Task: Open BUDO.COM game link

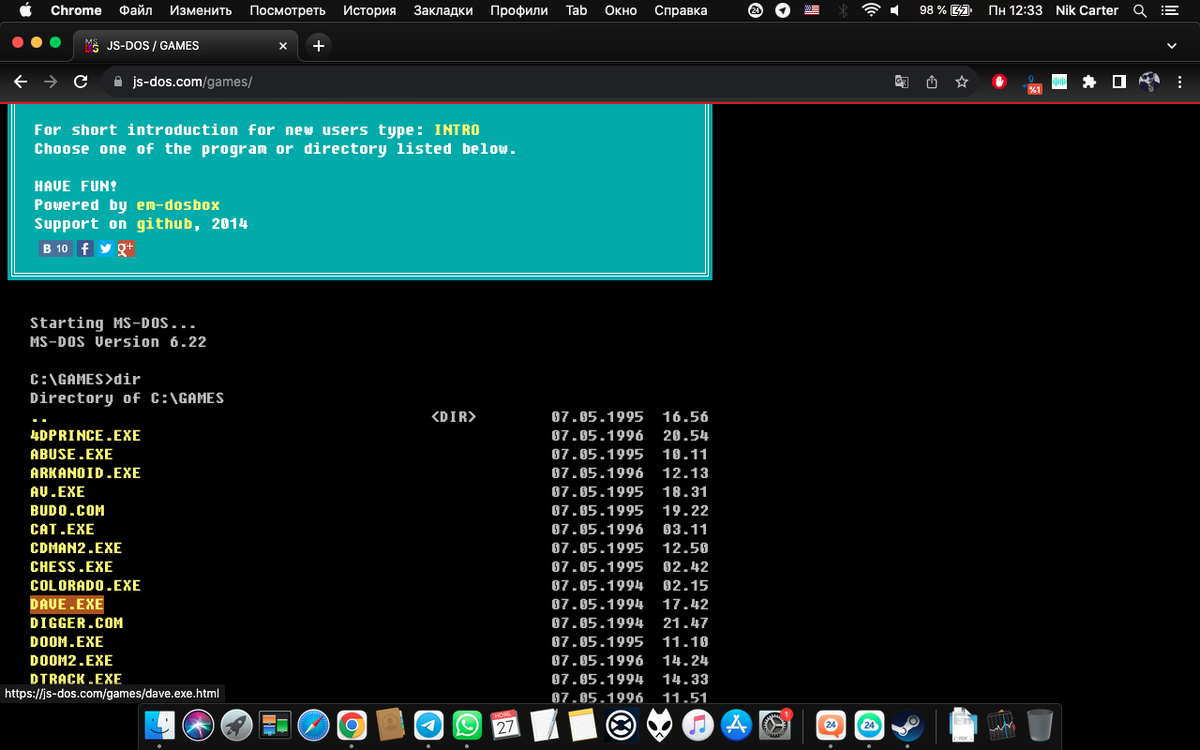Action: 67,510
